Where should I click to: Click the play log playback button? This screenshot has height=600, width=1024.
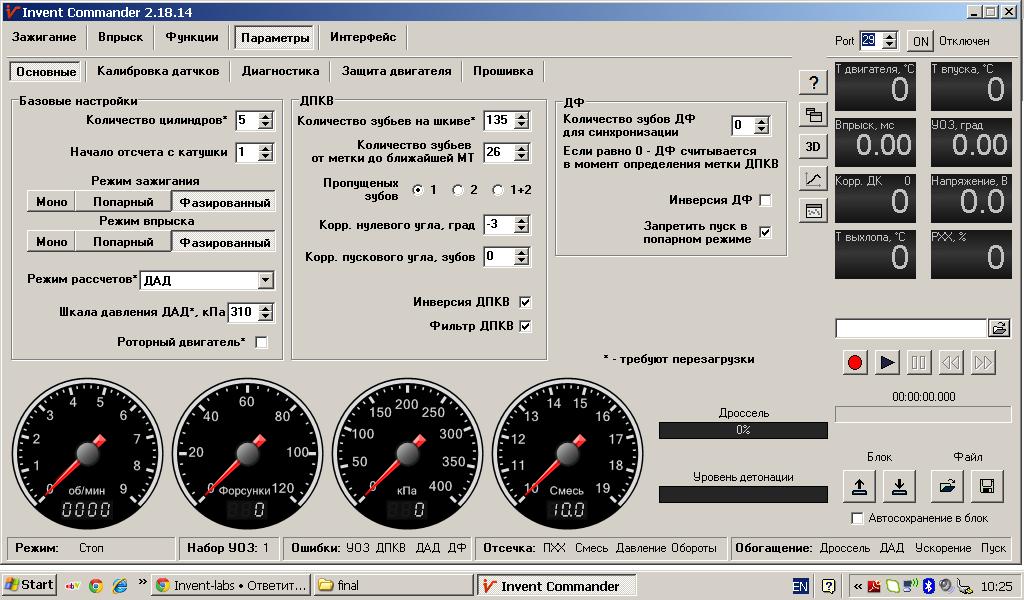pos(887,362)
